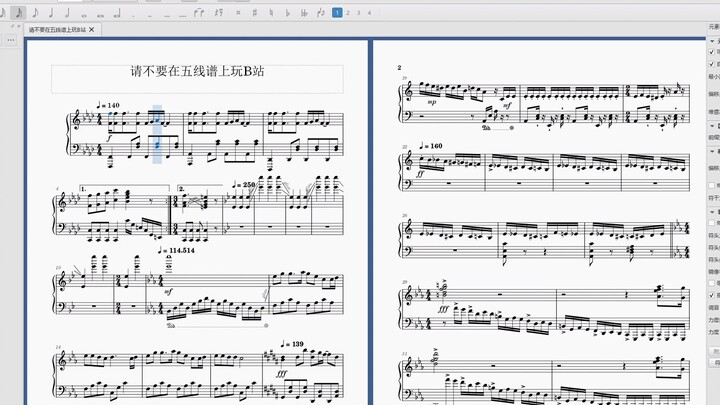Select the mp dynamic on page 2
Image resolution: width=720 pixels, height=405 pixels.
pos(432,103)
